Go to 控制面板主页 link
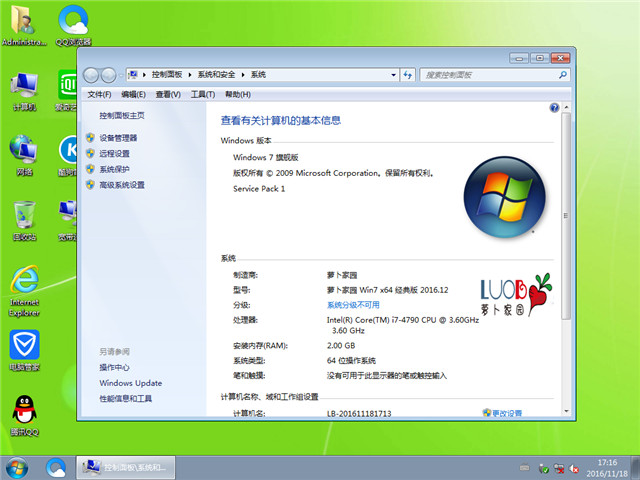Screen dimensions: 640x480 (122, 116)
